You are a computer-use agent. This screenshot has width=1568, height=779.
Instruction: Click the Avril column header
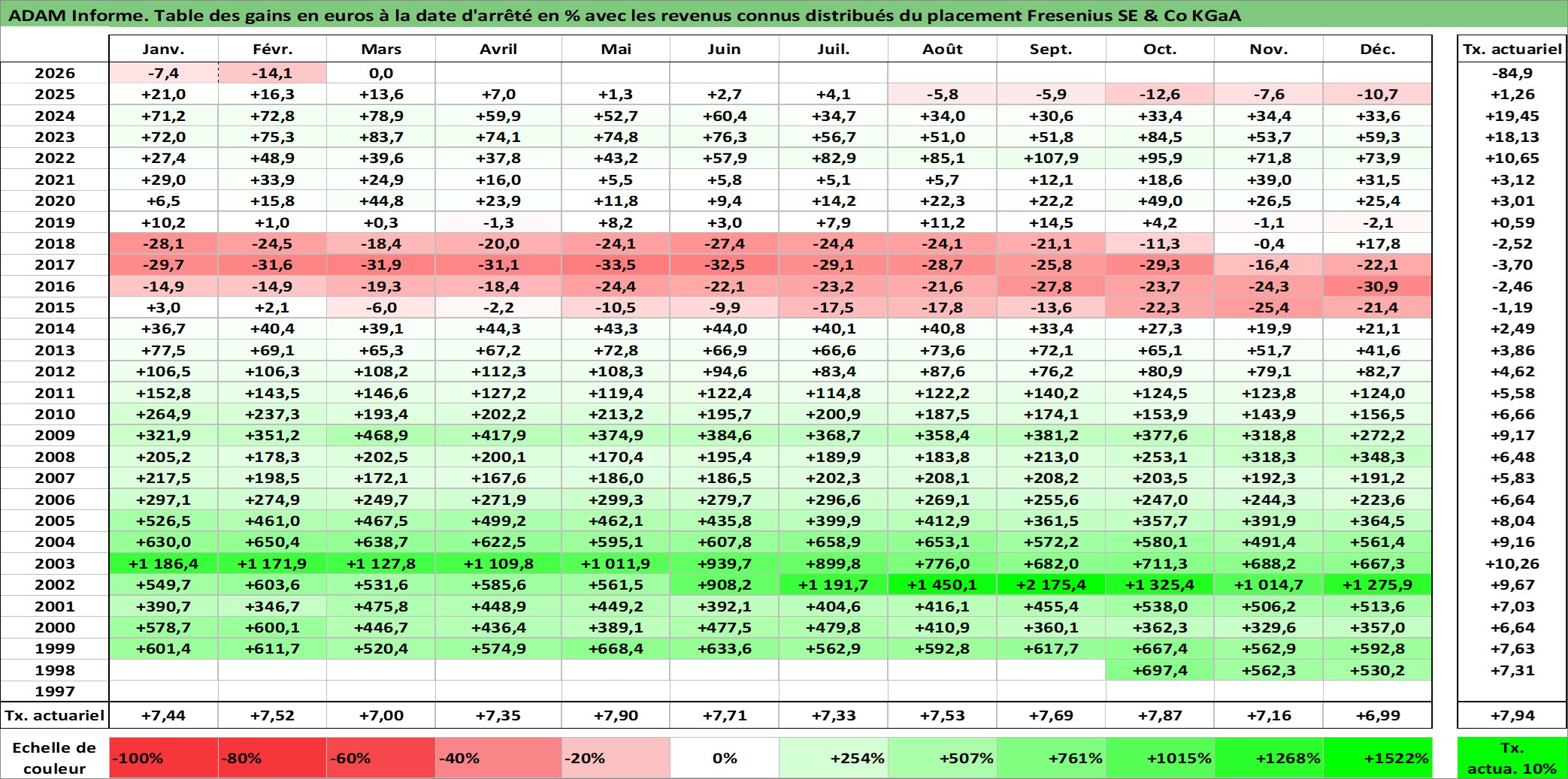(498, 49)
